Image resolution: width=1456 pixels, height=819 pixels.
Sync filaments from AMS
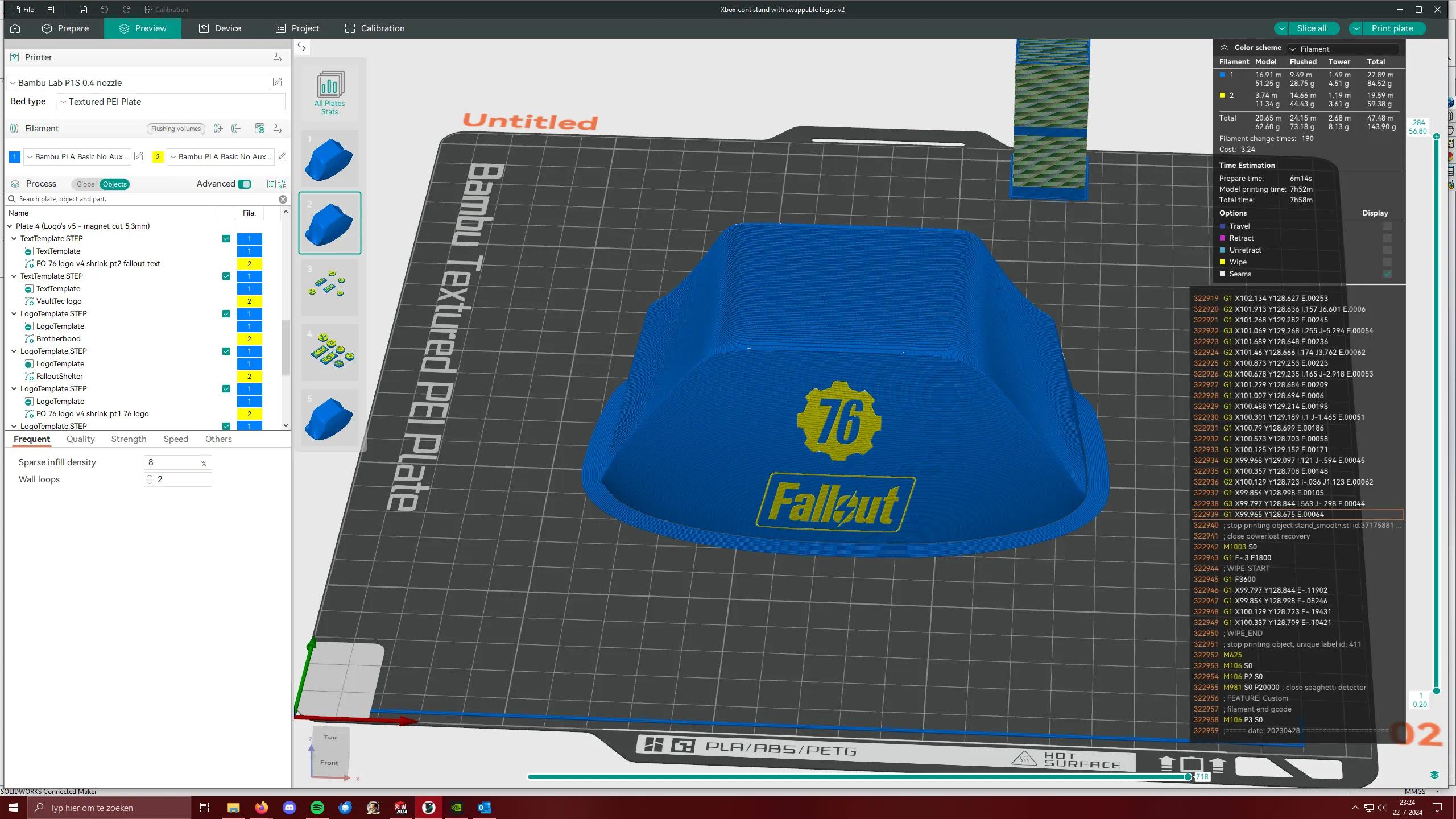click(259, 129)
